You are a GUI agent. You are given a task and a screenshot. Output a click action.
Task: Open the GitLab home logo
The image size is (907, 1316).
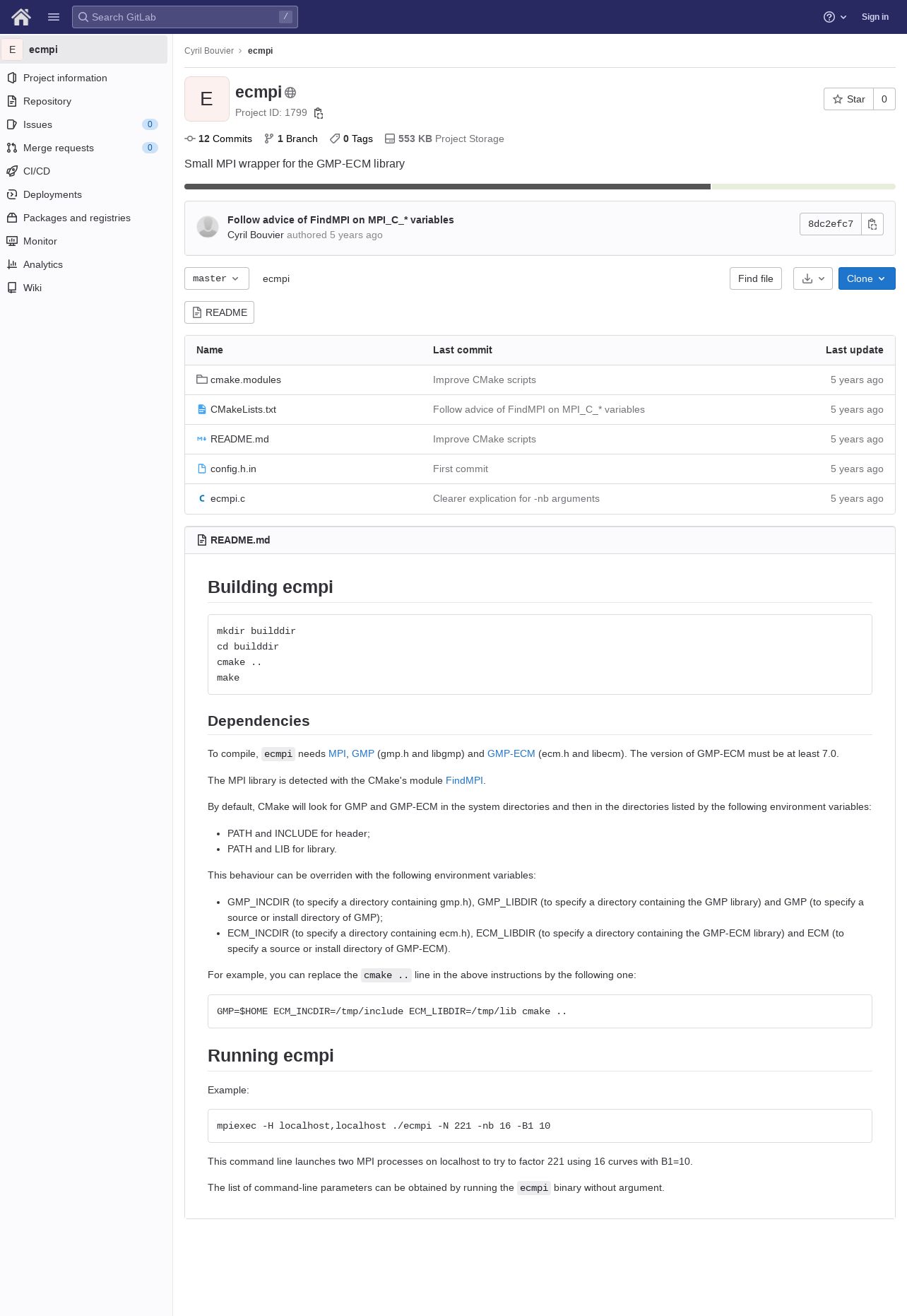pos(21,17)
